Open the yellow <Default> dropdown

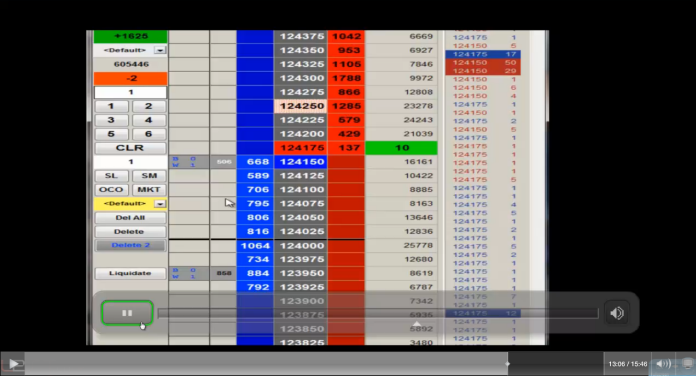(x=160, y=203)
